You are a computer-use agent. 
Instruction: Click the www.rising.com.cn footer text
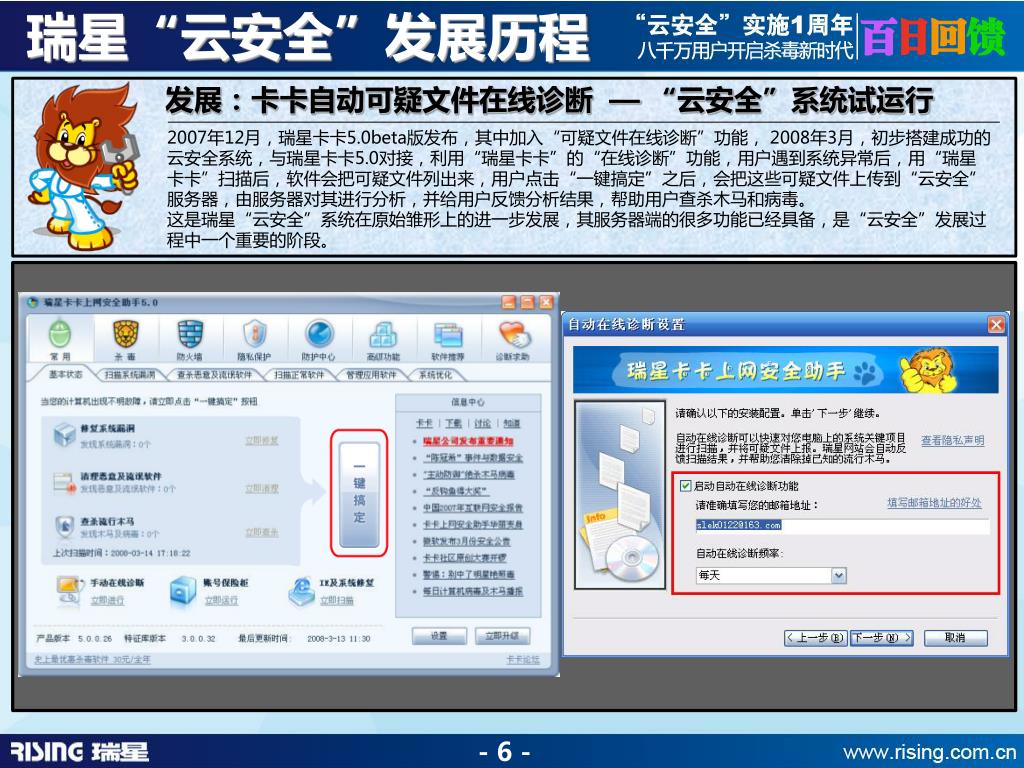(929, 752)
